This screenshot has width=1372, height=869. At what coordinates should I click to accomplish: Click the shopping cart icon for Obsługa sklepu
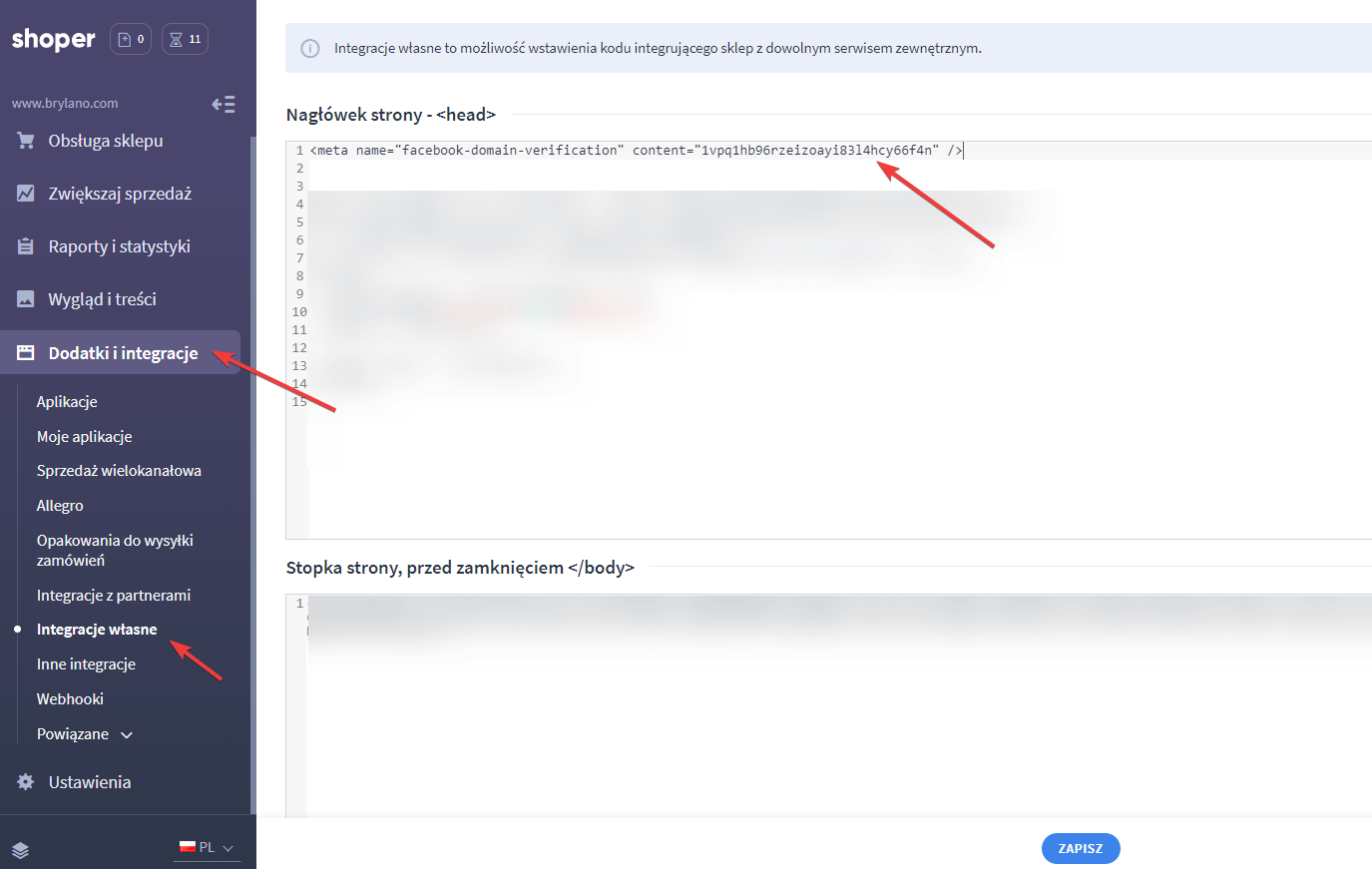coord(26,141)
